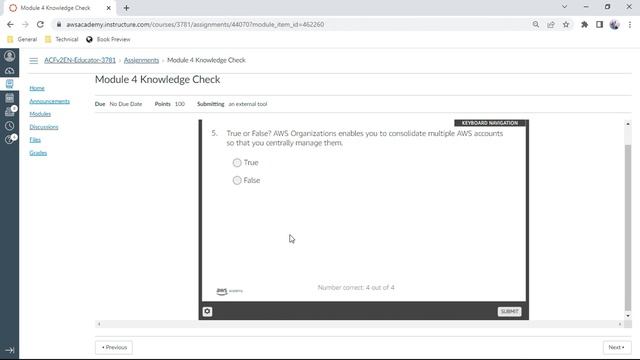
Task: Toggle the browser side panel icon
Action: pyautogui.click(x=599, y=24)
